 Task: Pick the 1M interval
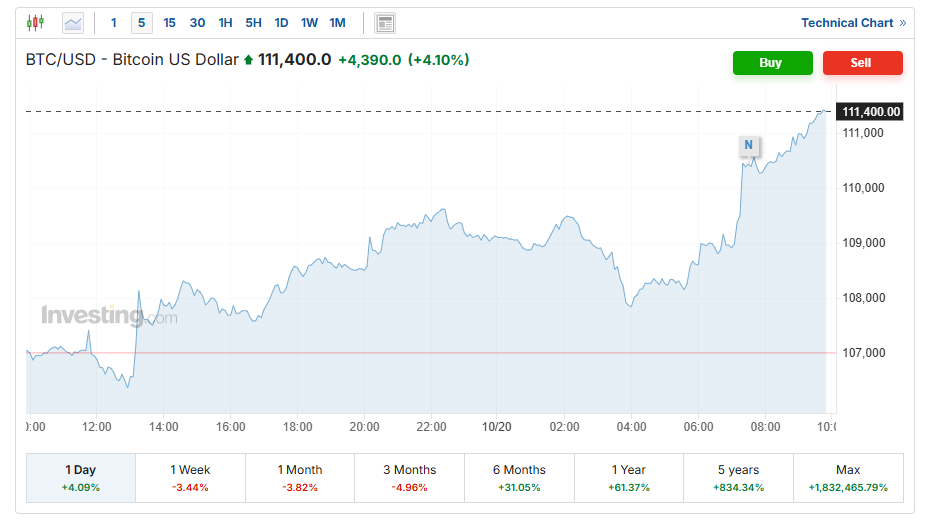click(337, 22)
